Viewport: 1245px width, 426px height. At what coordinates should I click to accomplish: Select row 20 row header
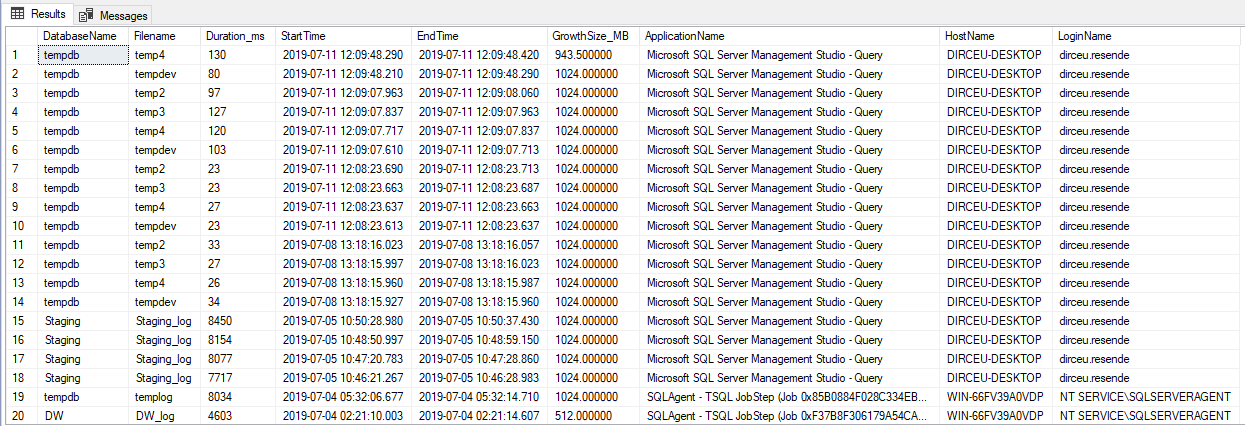click(19, 416)
